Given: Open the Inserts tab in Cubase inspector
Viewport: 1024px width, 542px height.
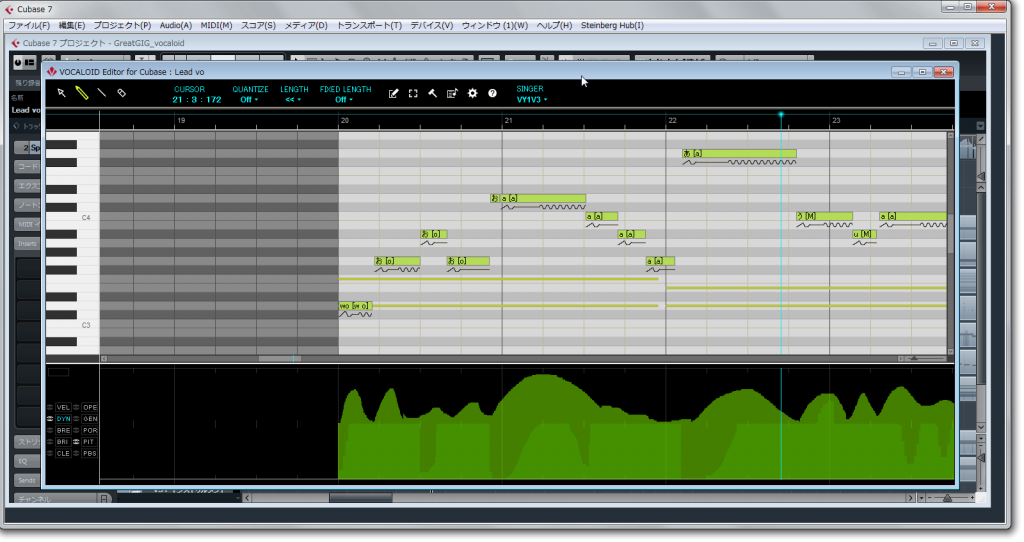Looking at the screenshot, I should coord(27,244).
